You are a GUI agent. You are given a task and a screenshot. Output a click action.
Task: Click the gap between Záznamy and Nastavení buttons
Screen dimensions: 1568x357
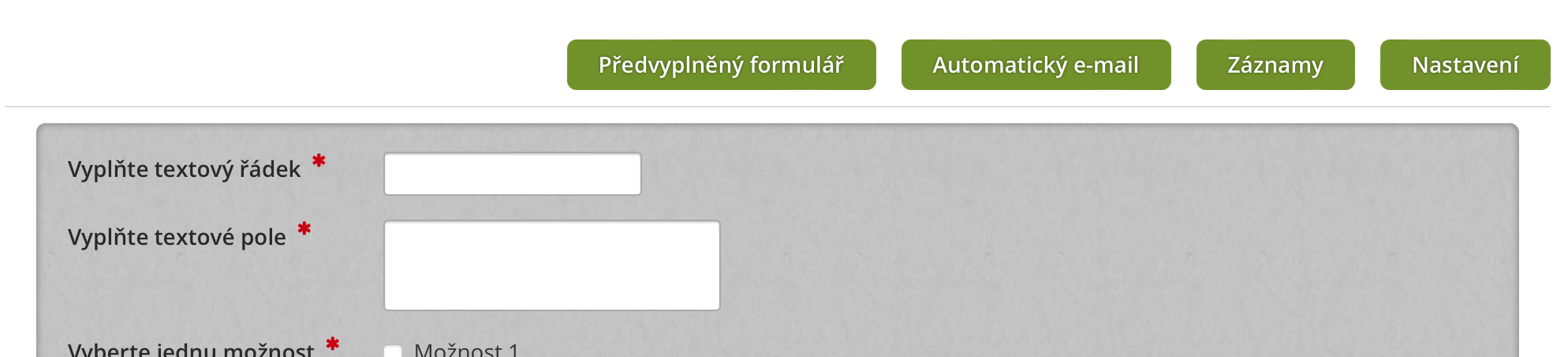[1368, 65]
